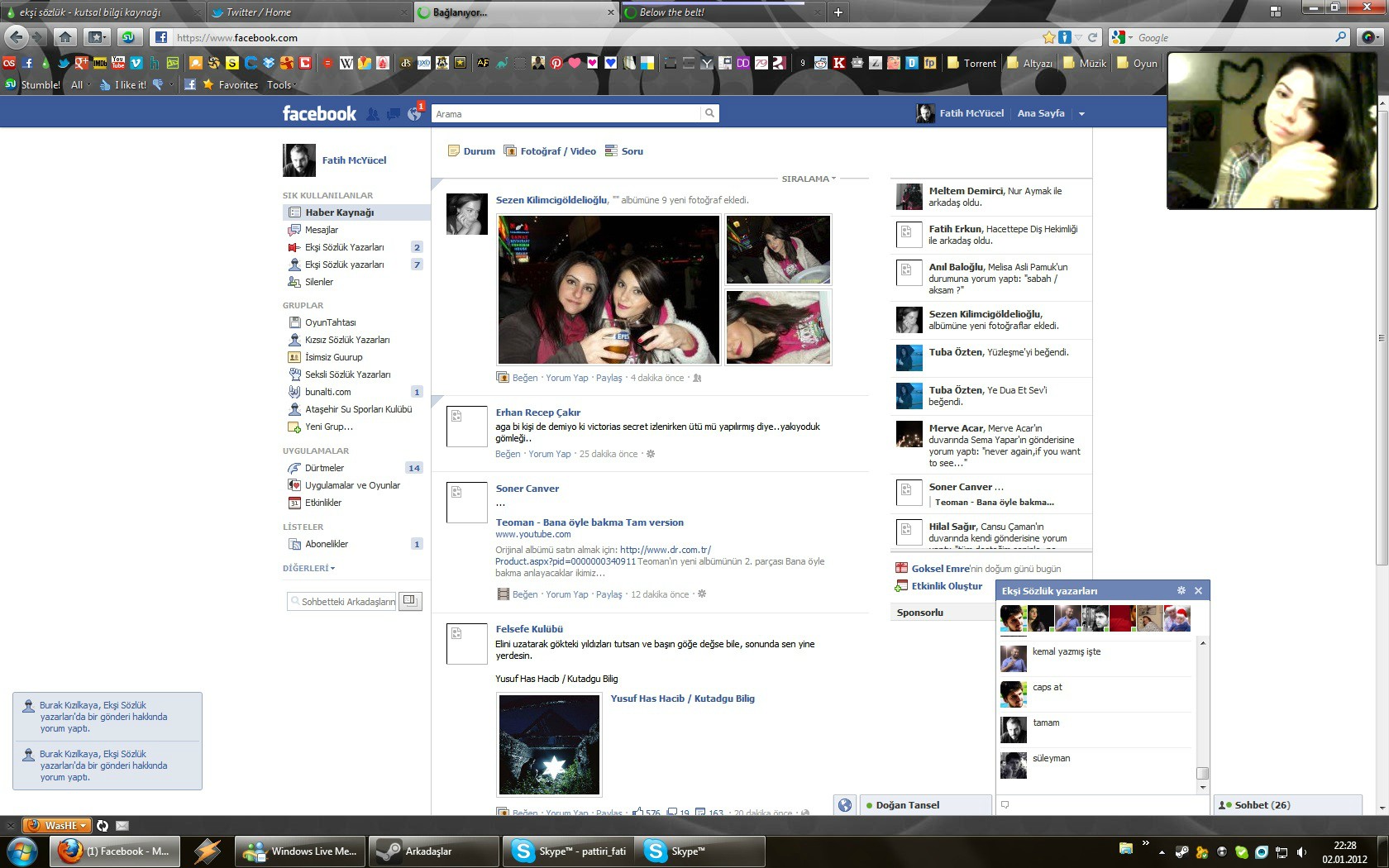The width and height of the screenshot is (1389, 868).
Task: Close the Ekşi Sözlük yazarları chat window
Action: tap(1198, 590)
